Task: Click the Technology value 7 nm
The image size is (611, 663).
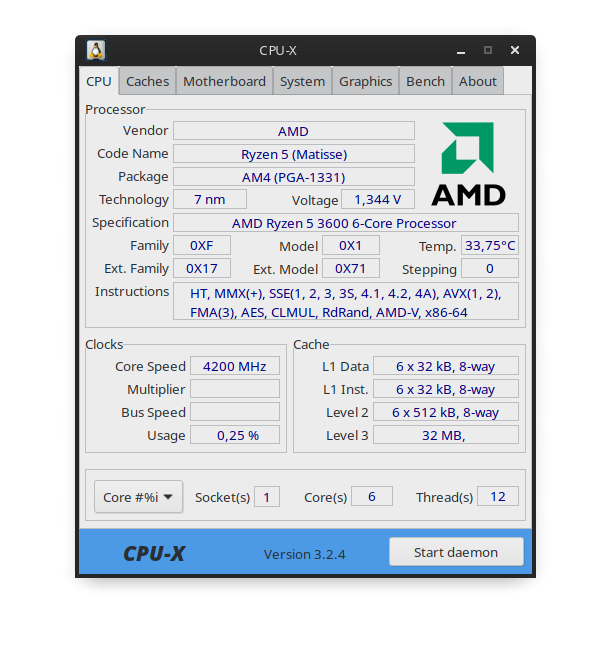Action: coord(210,200)
